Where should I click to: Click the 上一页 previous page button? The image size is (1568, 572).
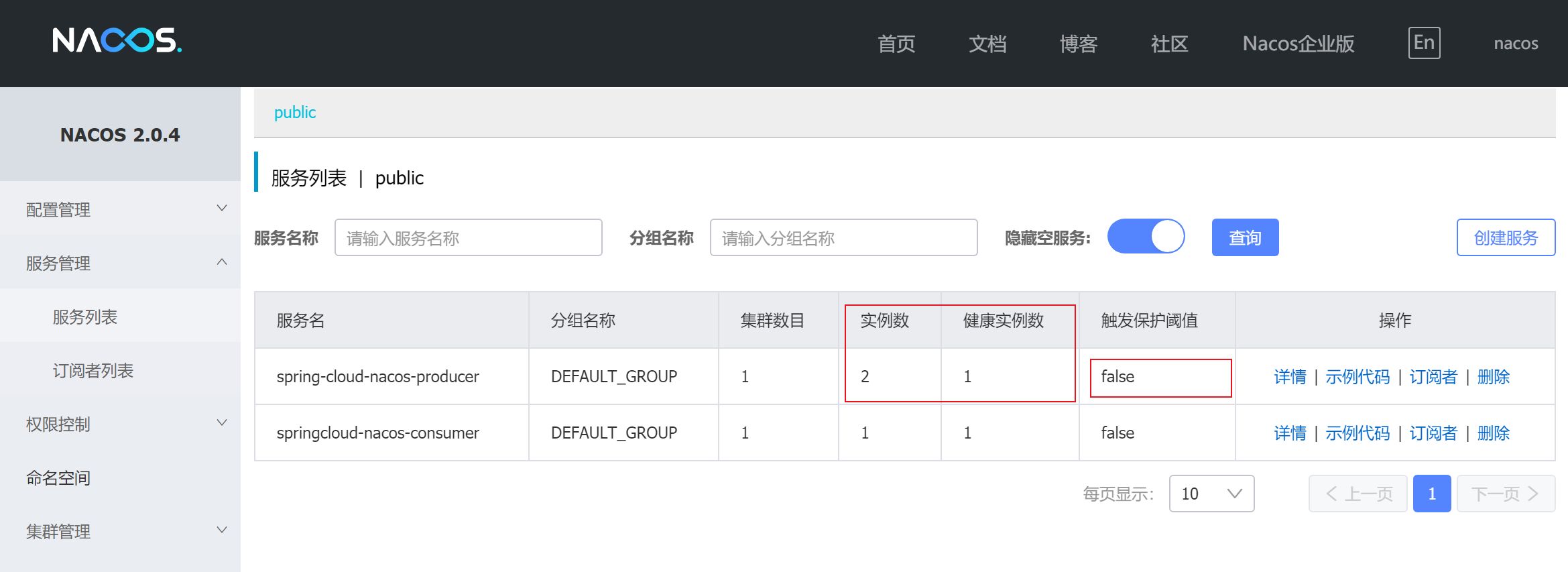pyautogui.click(x=1358, y=494)
